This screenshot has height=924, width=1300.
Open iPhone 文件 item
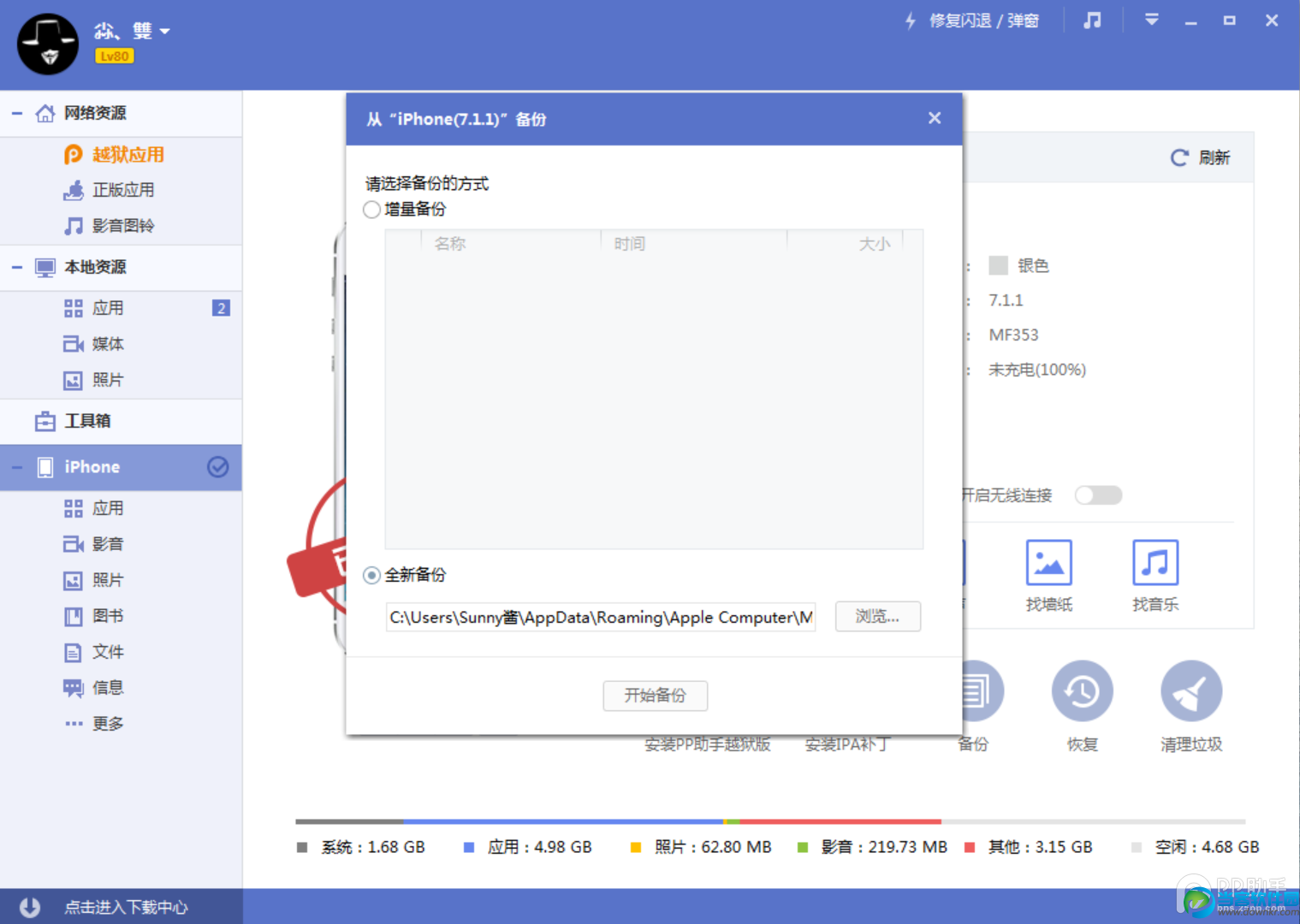point(121,652)
